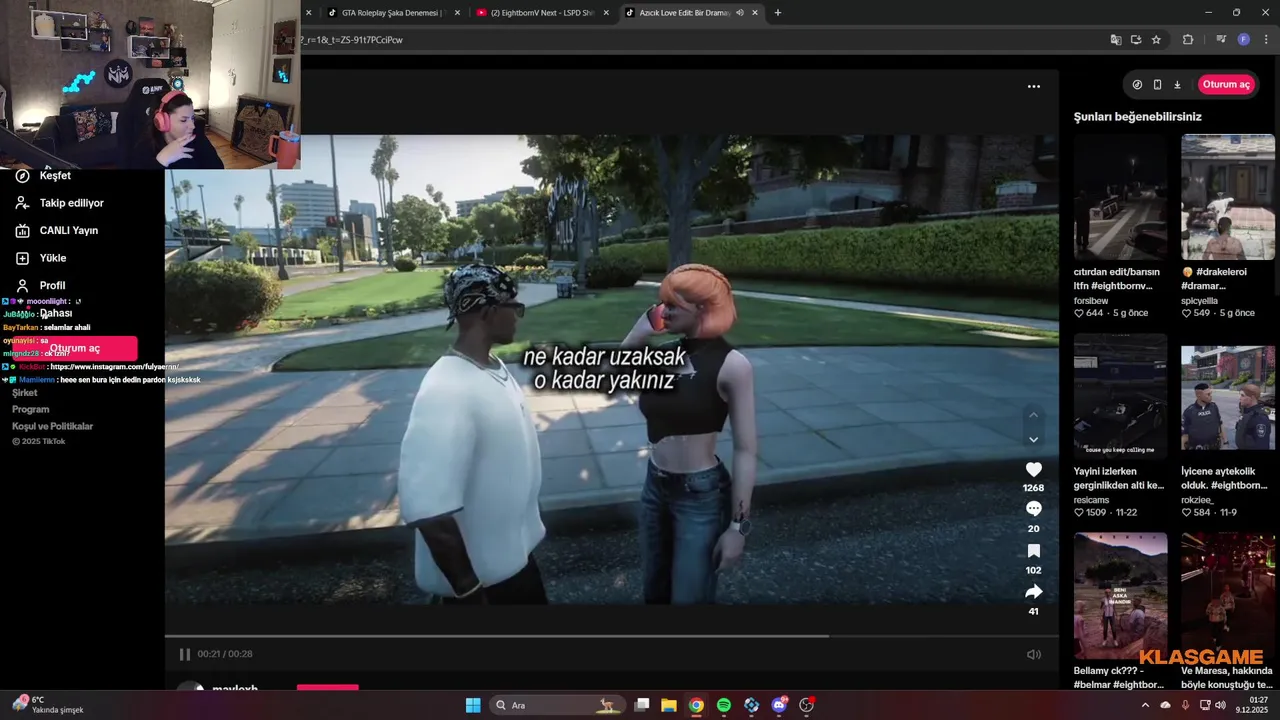
Task: Open the media controls icon in Chrome toolbar
Action: point(1221,40)
